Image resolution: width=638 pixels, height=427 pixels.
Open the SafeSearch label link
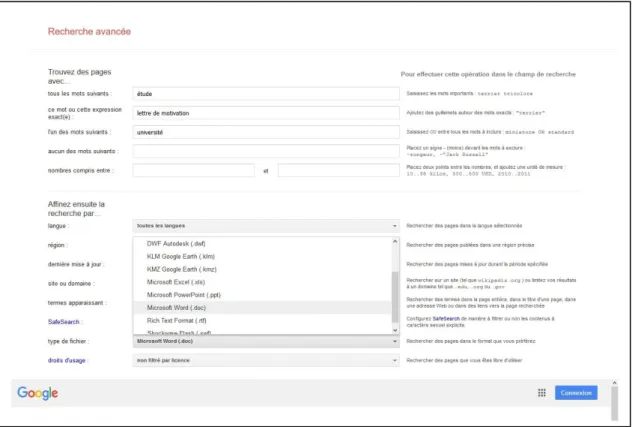(63, 322)
